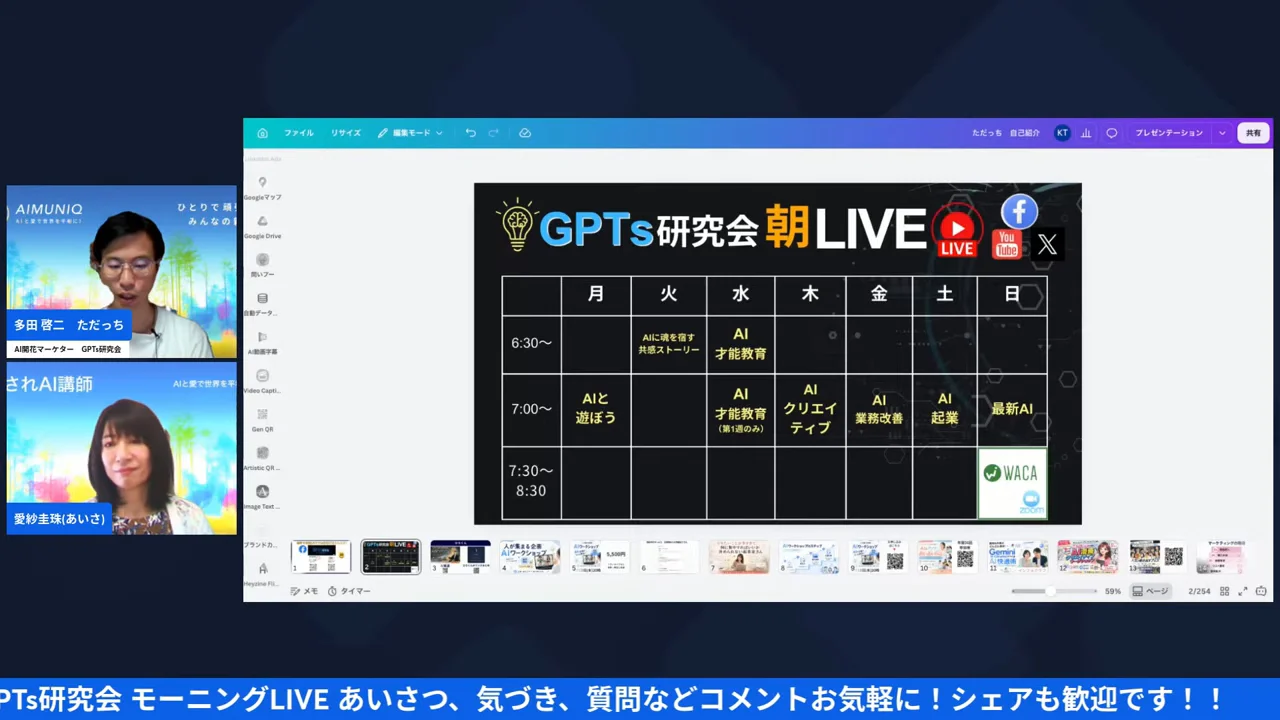Screen dimensions: 1280x720
Task: Select the AIと遊ぼう schedule cell
Action: [596, 409]
